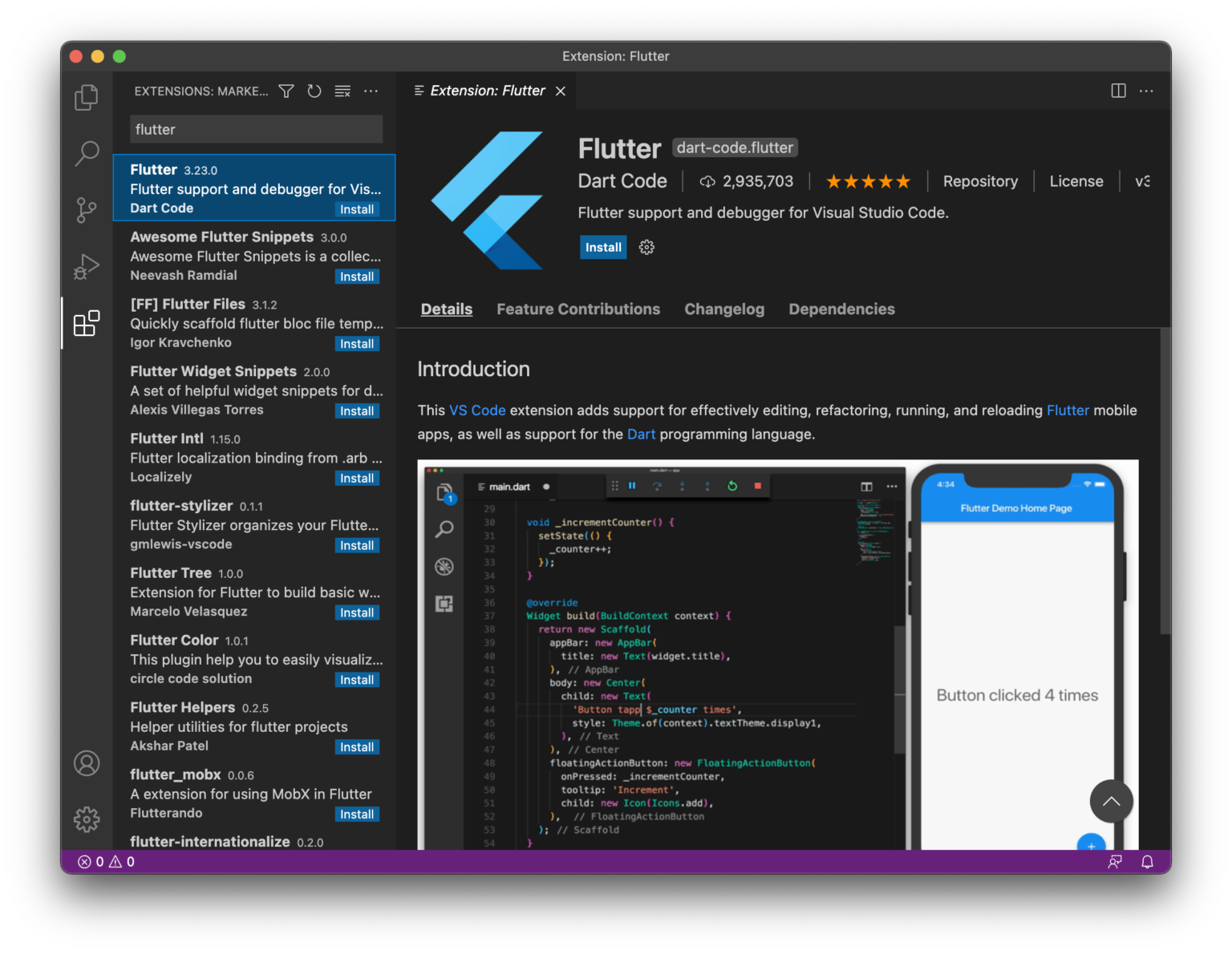Open the Repository link for Flutter
Screen dimensions: 1232x954
[x=980, y=181]
